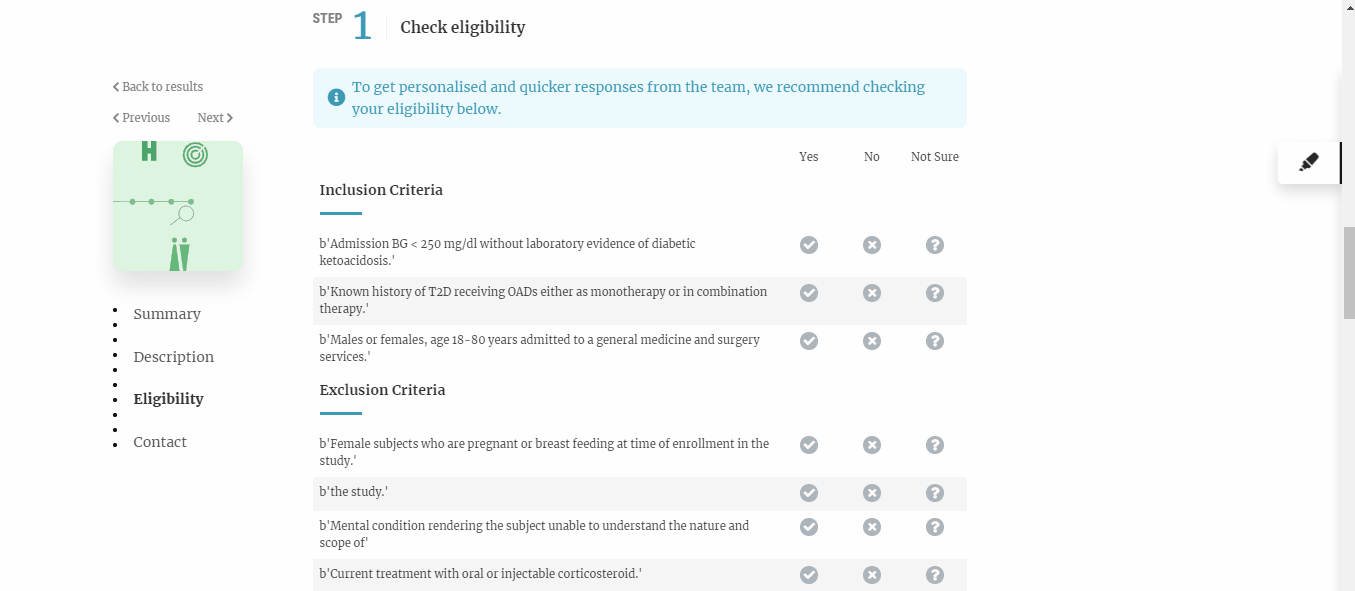Mark Not Sure for pregnant or breast feeding
Screen dimensions: 1355x591
click(x=935, y=445)
